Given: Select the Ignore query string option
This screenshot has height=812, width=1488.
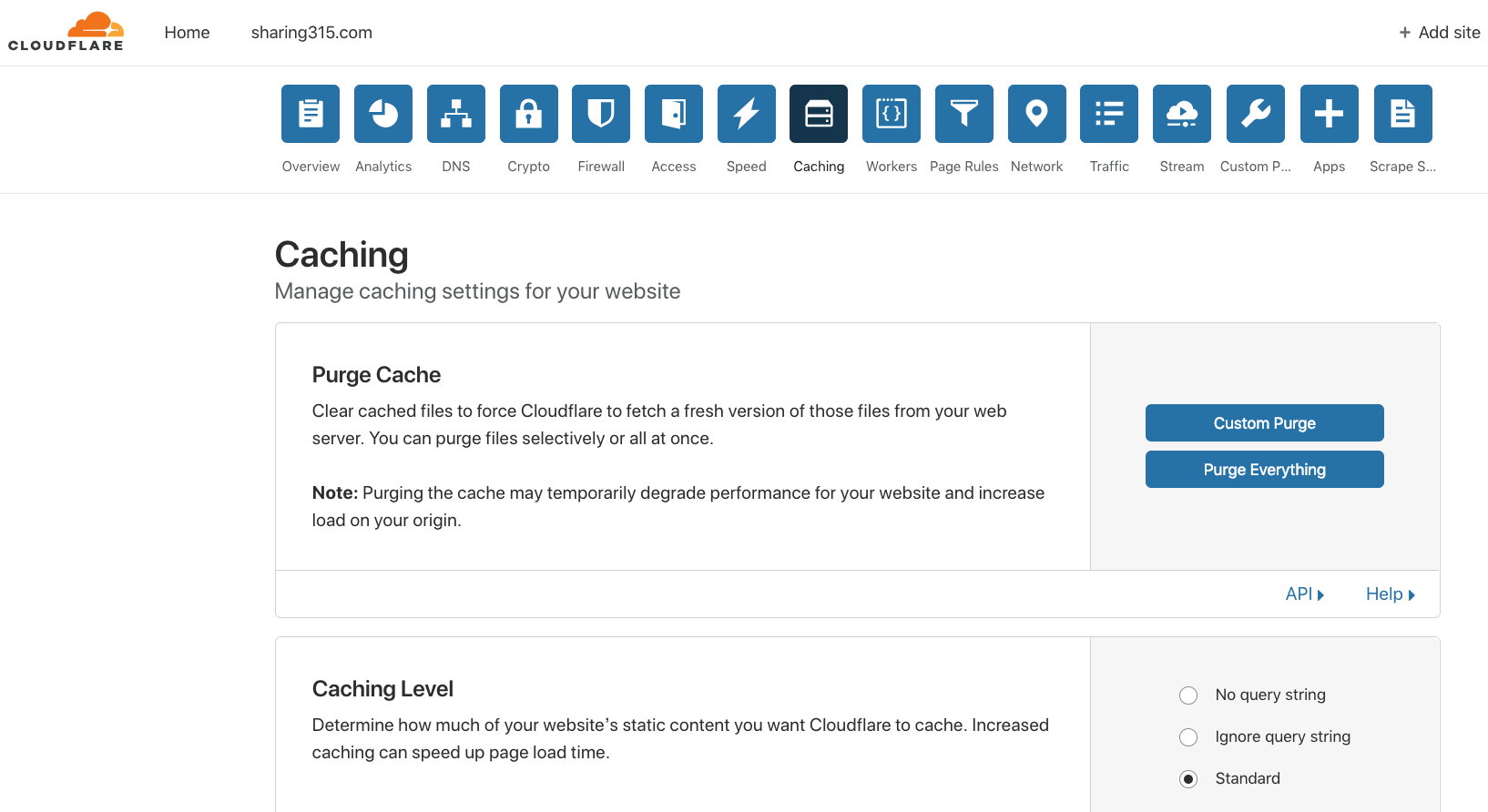Looking at the screenshot, I should tap(1188, 737).
